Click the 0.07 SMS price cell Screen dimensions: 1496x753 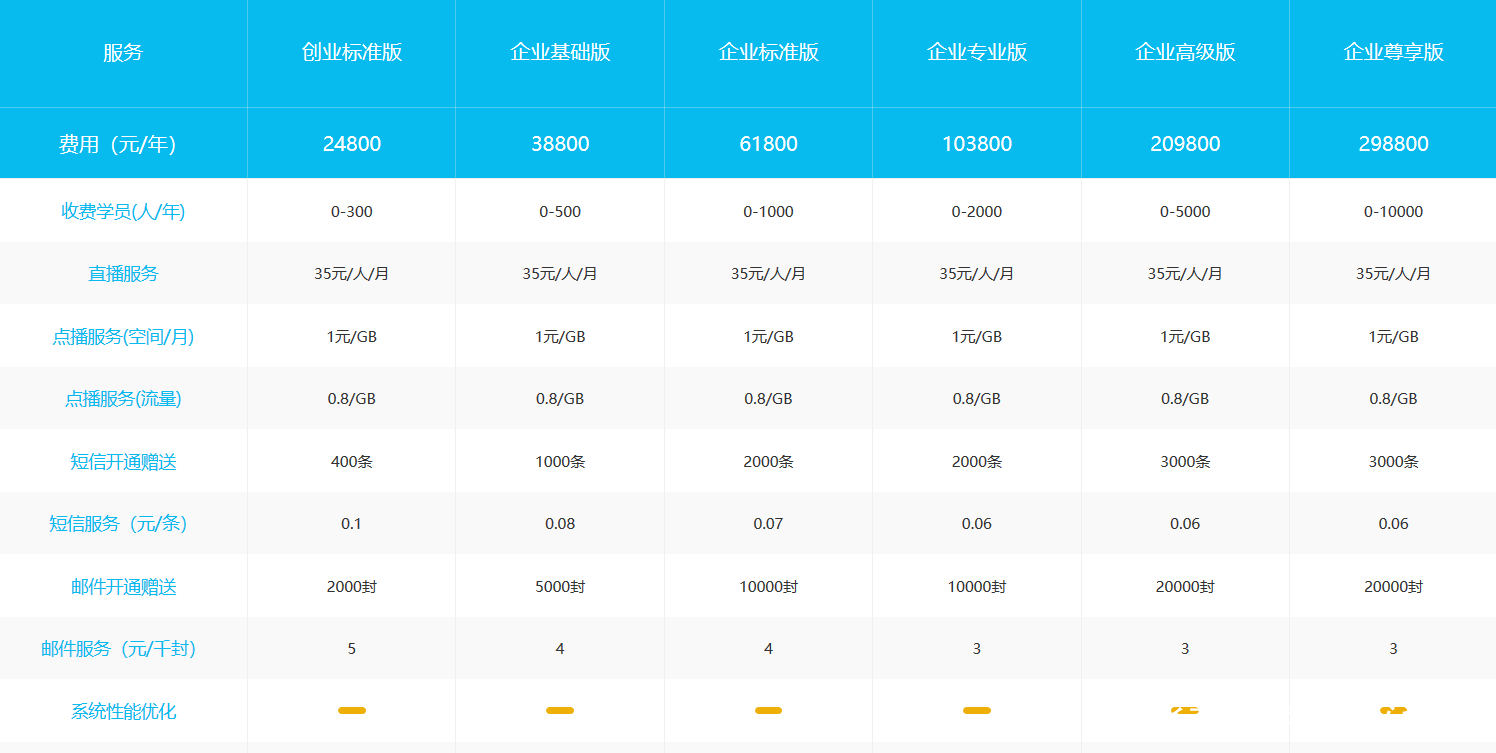click(768, 523)
